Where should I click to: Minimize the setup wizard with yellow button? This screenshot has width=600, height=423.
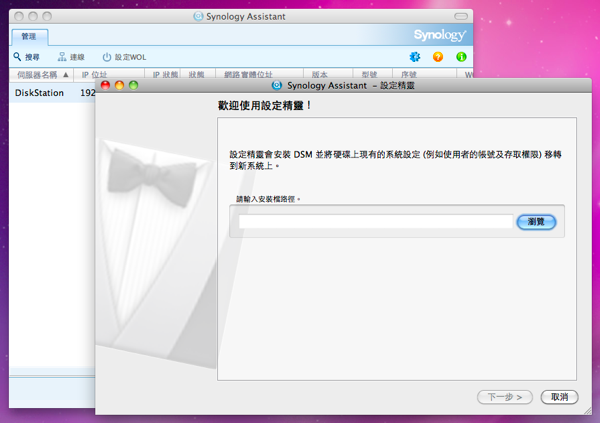pos(119,85)
